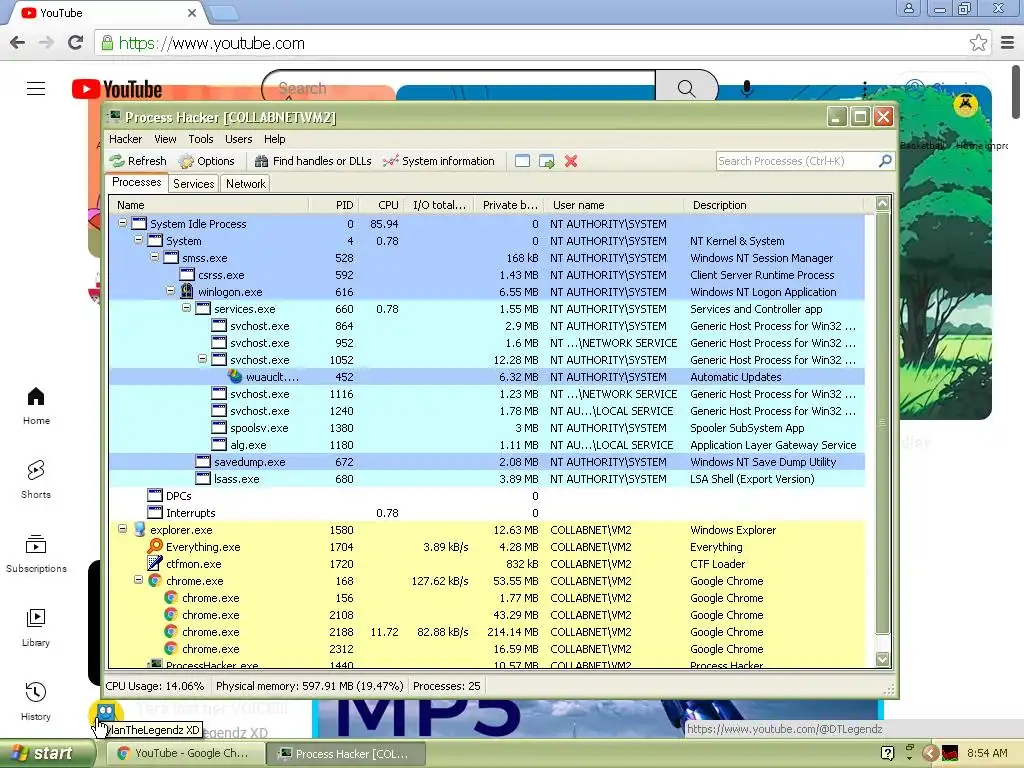Select the winlogon.exe process icon
This screenshot has width=1024, height=768.
pos(187,291)
